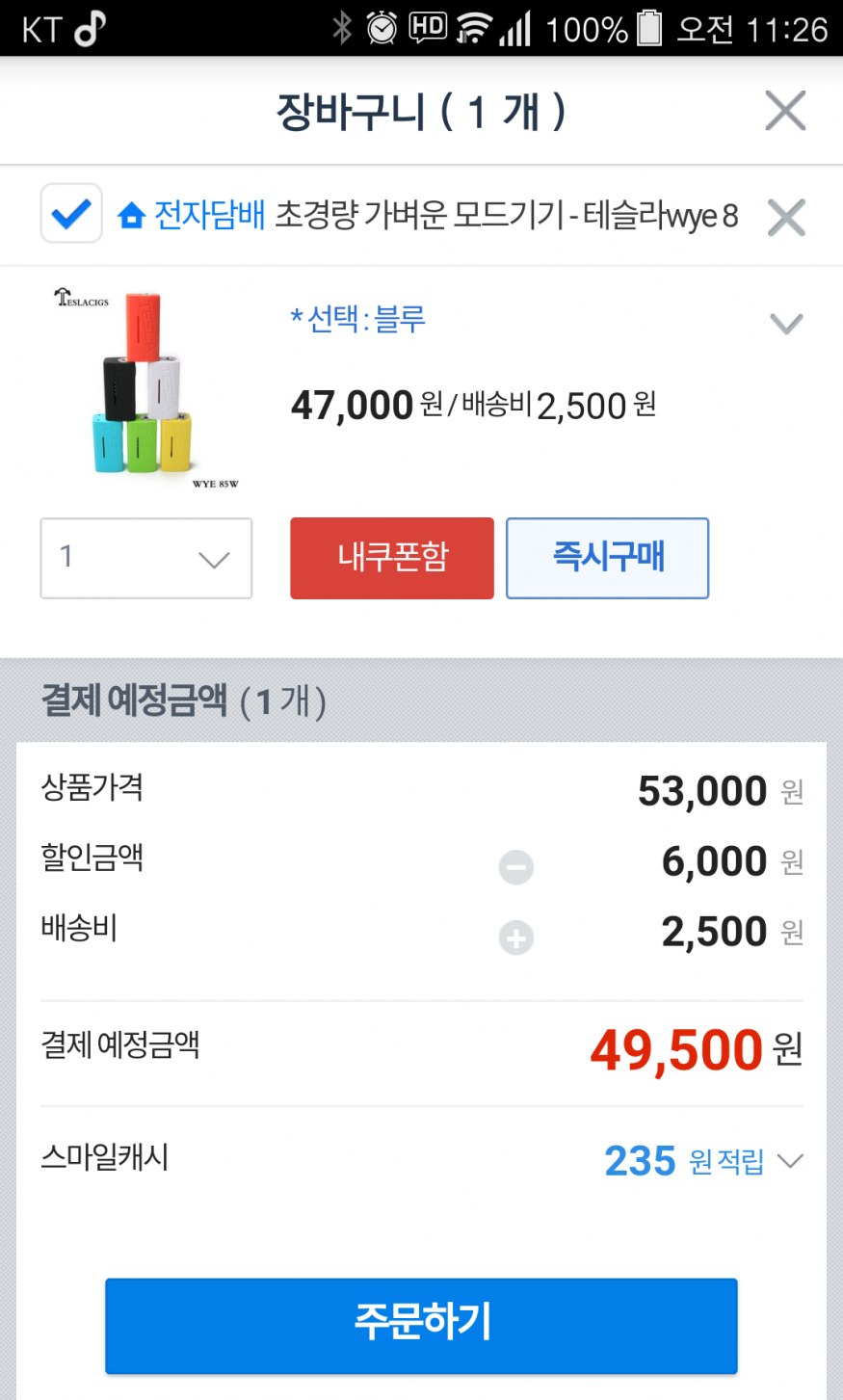Open the product title 초경량 가벼운 모드기기

coord(506,216)
